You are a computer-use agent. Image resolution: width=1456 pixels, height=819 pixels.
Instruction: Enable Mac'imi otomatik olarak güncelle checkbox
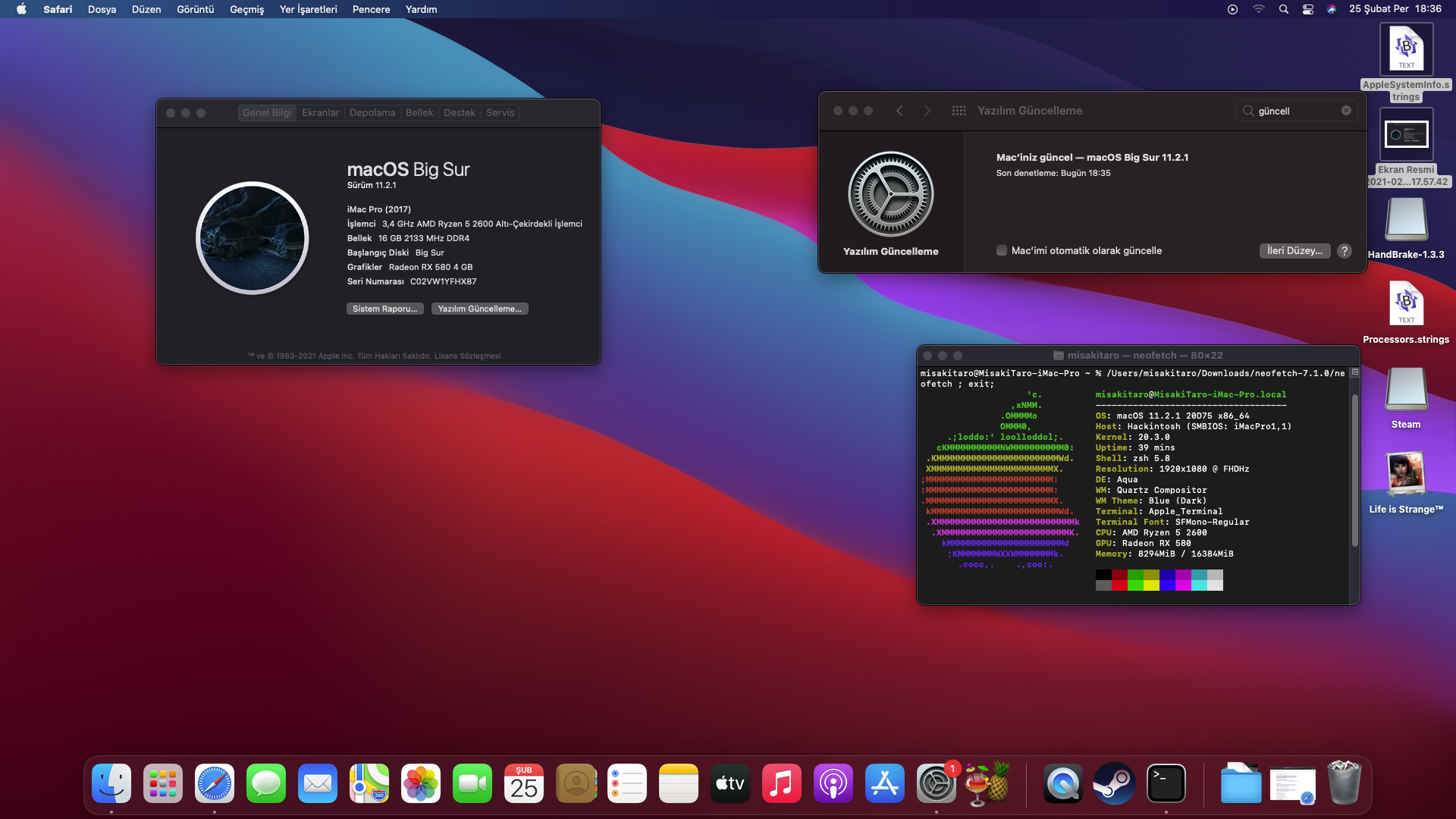(x=1001, y=251)
